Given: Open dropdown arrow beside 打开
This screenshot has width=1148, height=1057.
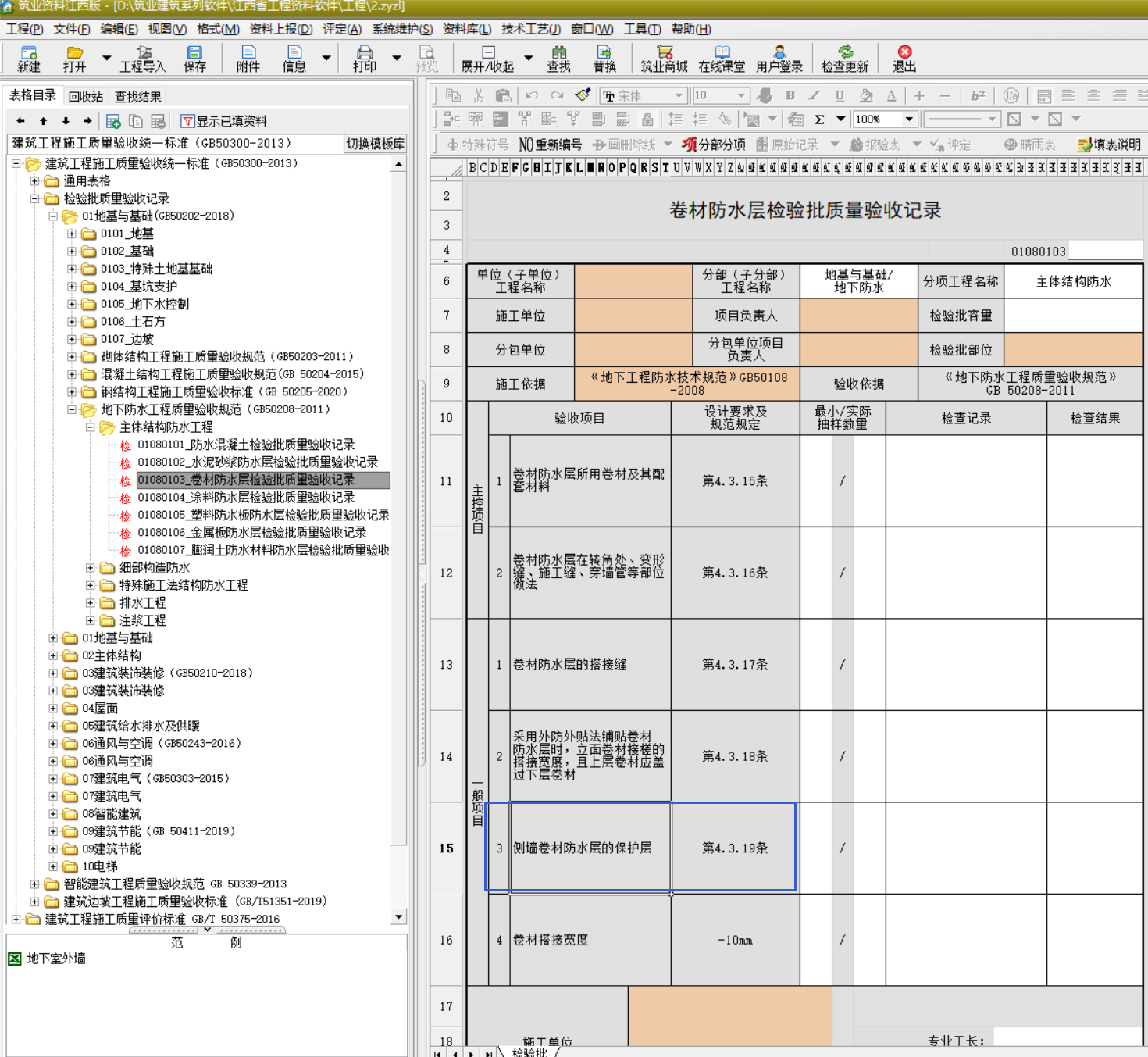Looking at the screenshot, I should pyautogui.click(x=106, y=58).
